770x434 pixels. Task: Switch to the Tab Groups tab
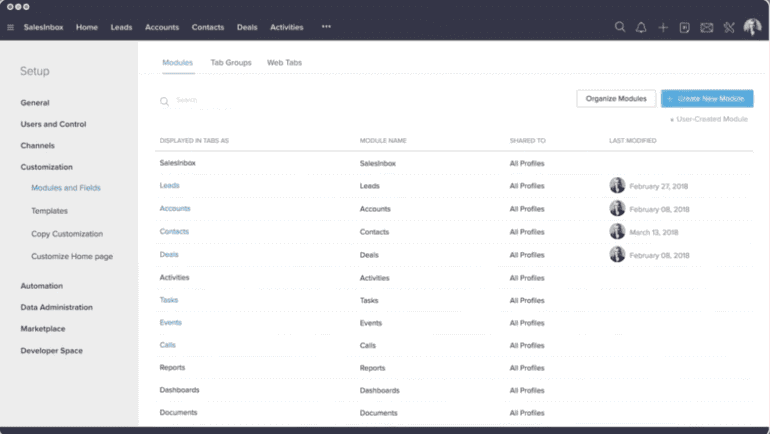(x=231, y=62)
